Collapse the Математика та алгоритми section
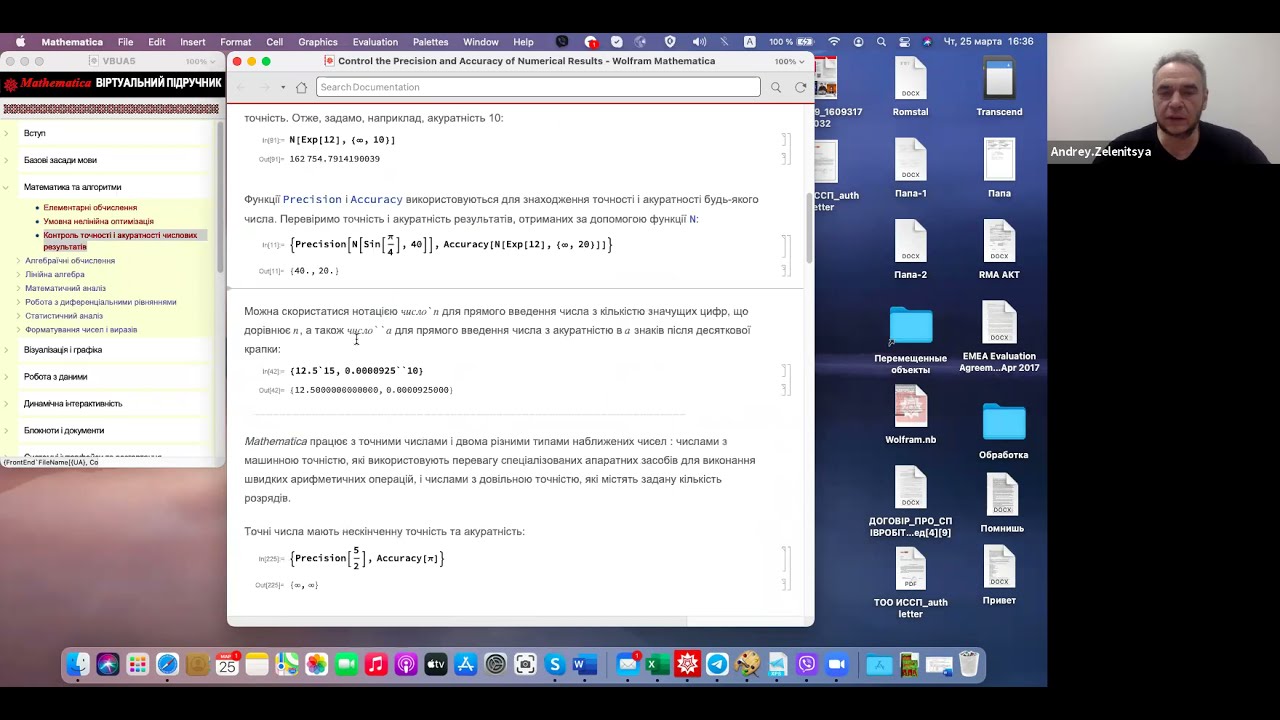 pos(6,187)
